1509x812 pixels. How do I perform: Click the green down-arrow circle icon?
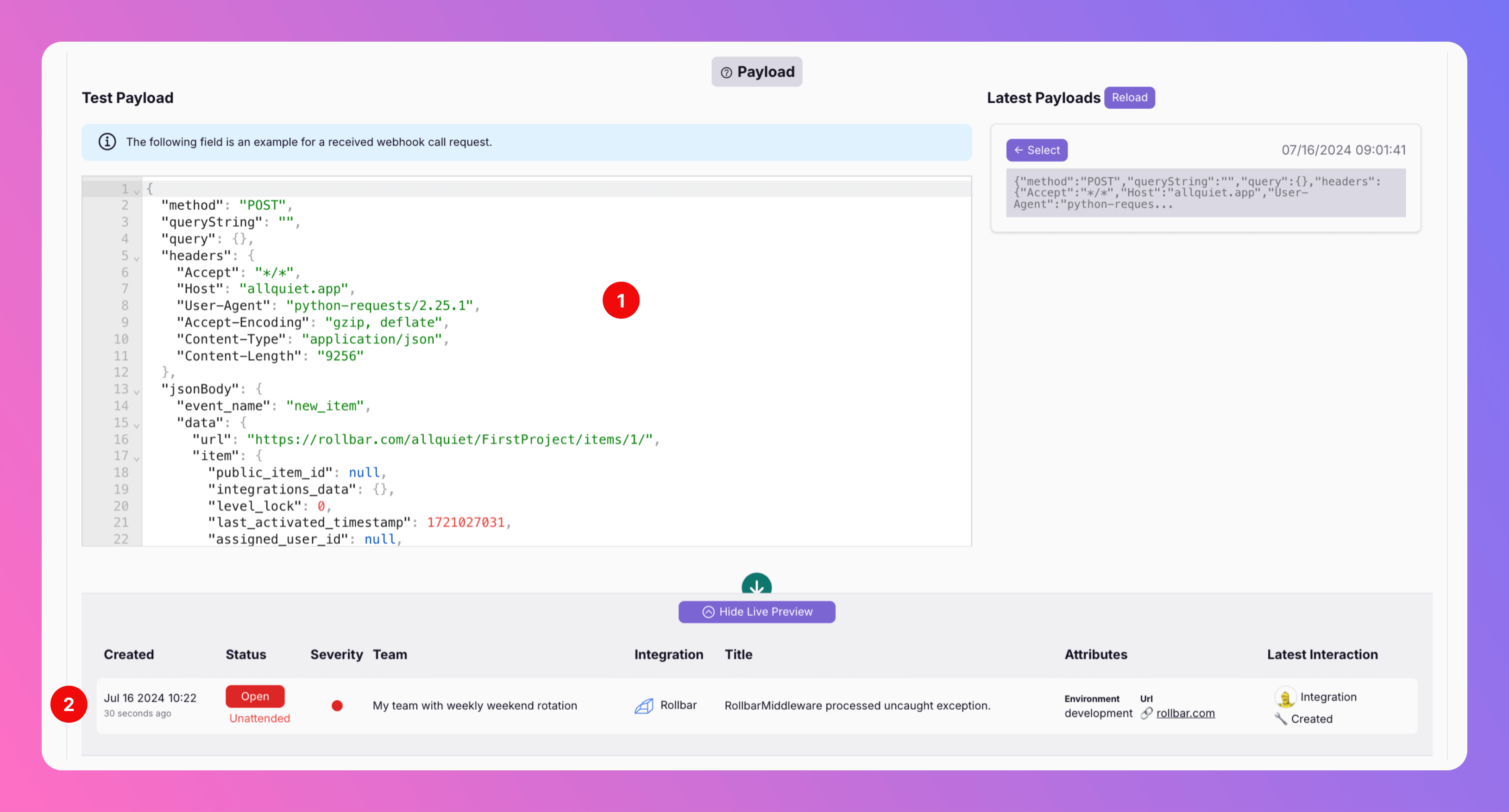click(x=756, y=584)
